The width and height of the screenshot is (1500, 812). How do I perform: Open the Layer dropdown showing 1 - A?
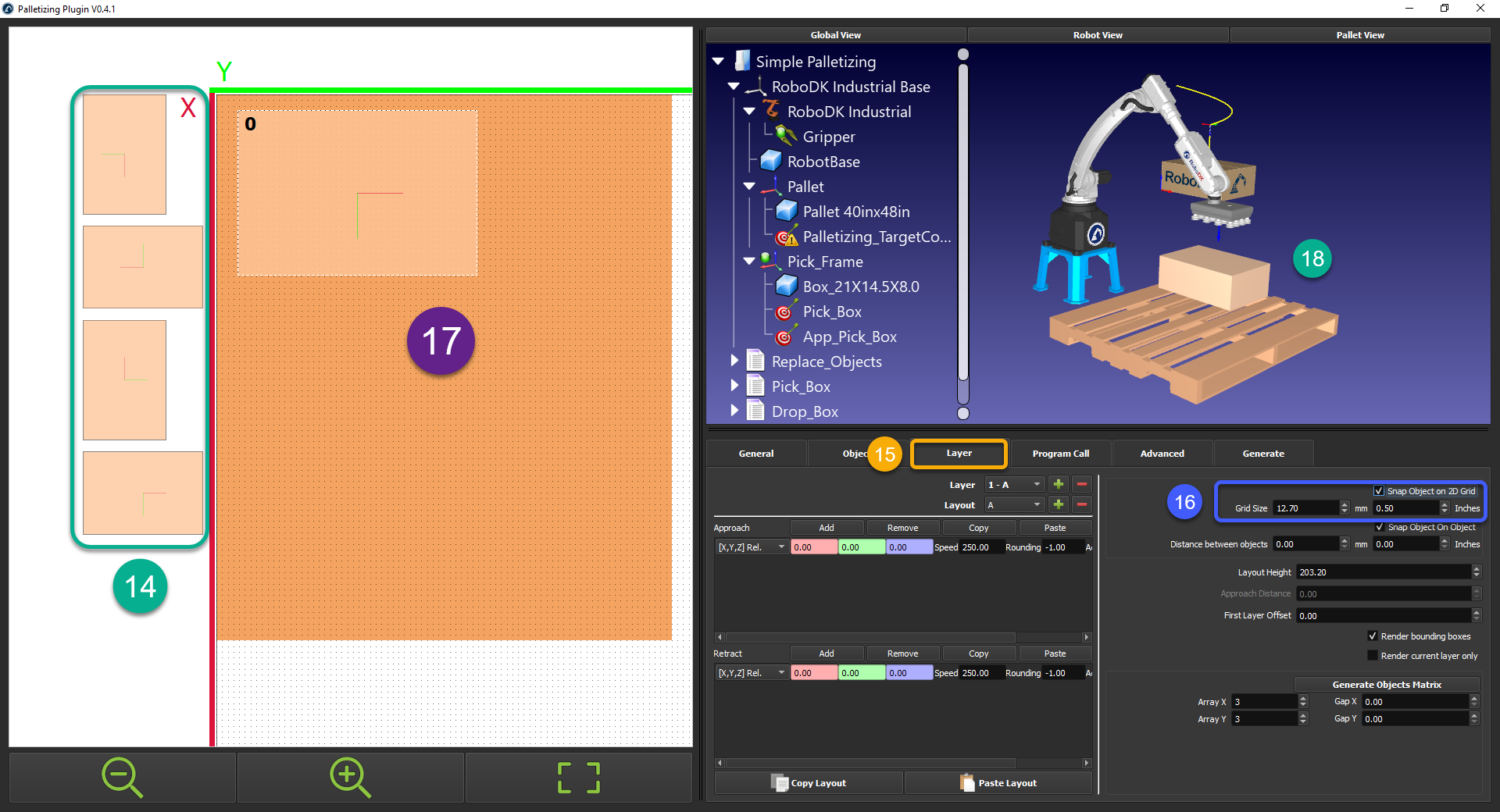1014,485
